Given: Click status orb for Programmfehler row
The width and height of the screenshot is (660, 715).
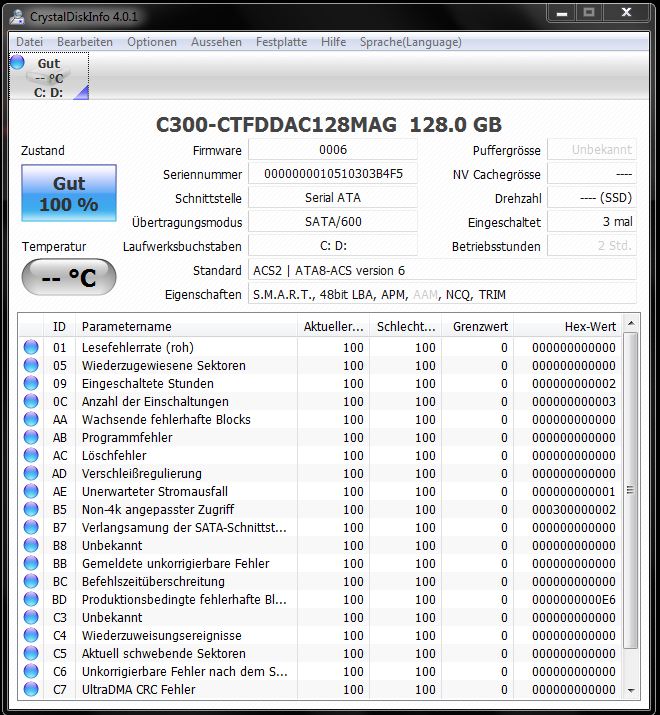Looking at the screenshot, I should tap(31, 437).
